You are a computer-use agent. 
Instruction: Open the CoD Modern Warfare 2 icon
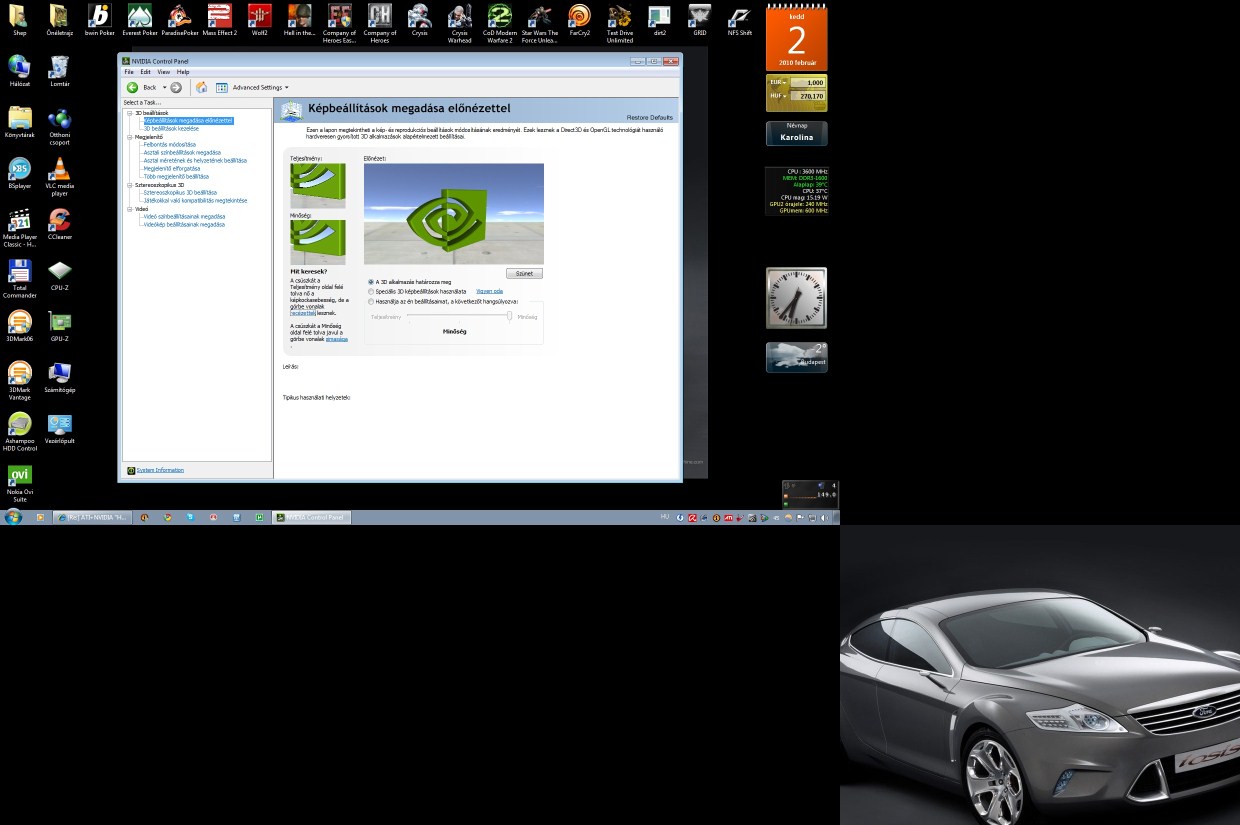pyautogui.click(x=500, y=23)
